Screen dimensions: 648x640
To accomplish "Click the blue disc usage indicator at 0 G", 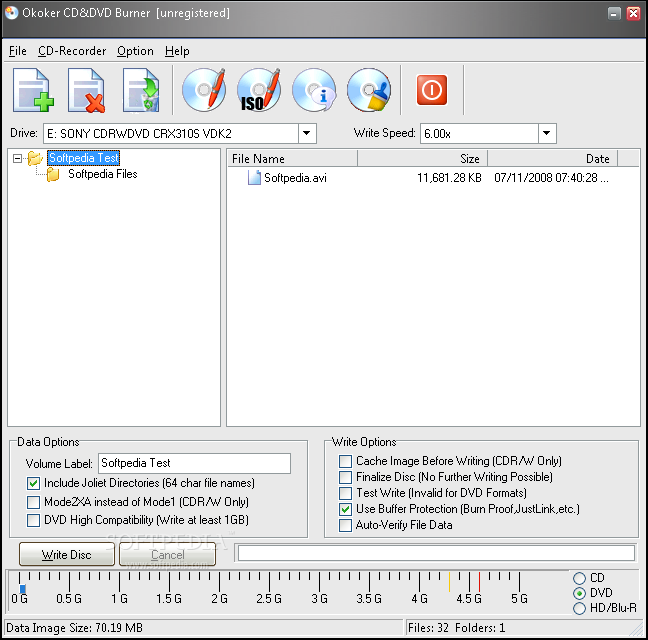I will coord(23,589).
